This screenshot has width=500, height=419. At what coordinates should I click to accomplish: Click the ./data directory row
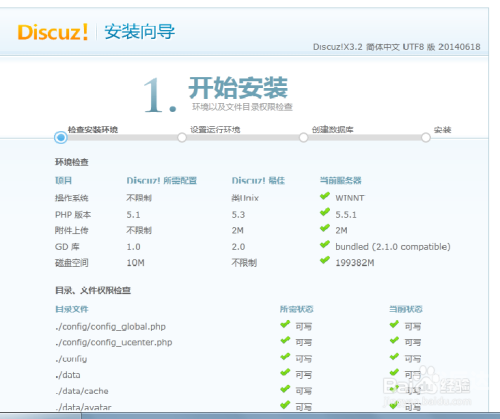[x=68, y=375]
